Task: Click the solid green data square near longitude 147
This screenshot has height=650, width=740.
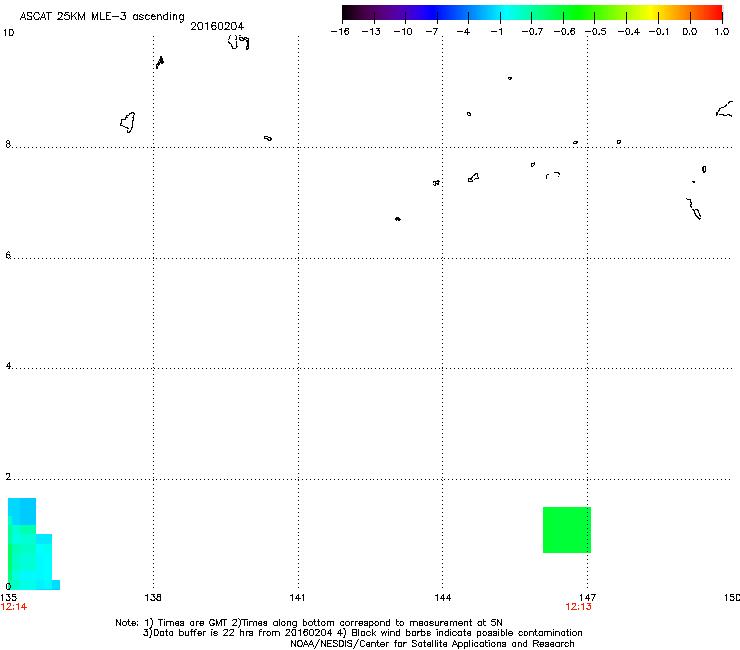Action: tap(567, 530)
